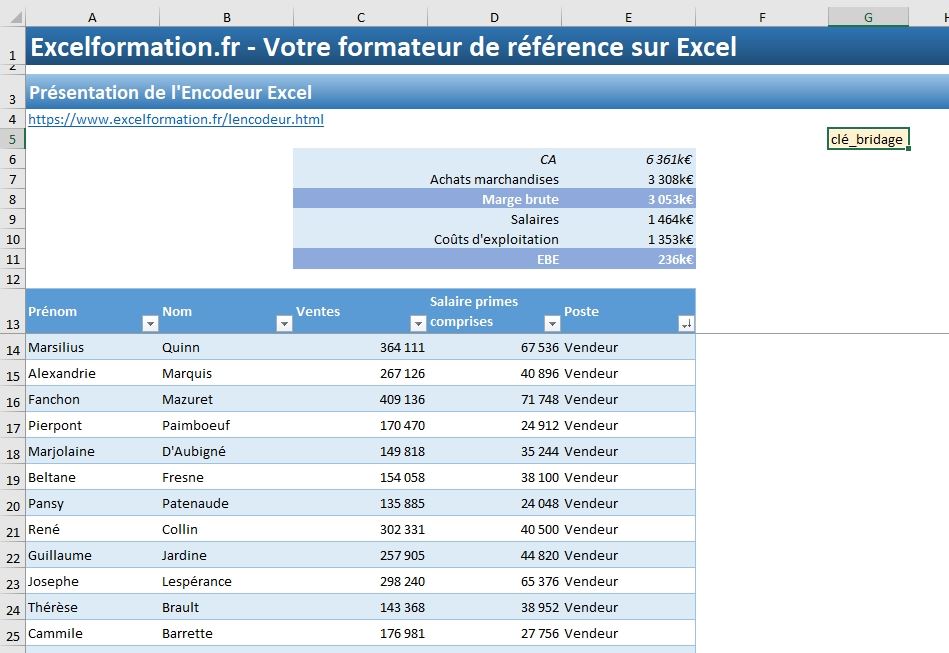
Task: Click the sort icon on the Poste column header
Action: click(684, 323)
